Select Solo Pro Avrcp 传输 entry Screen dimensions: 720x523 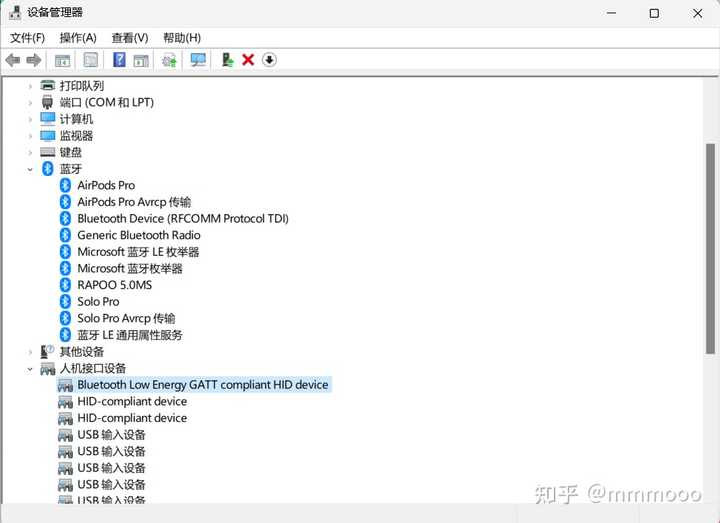pos(126,318)
